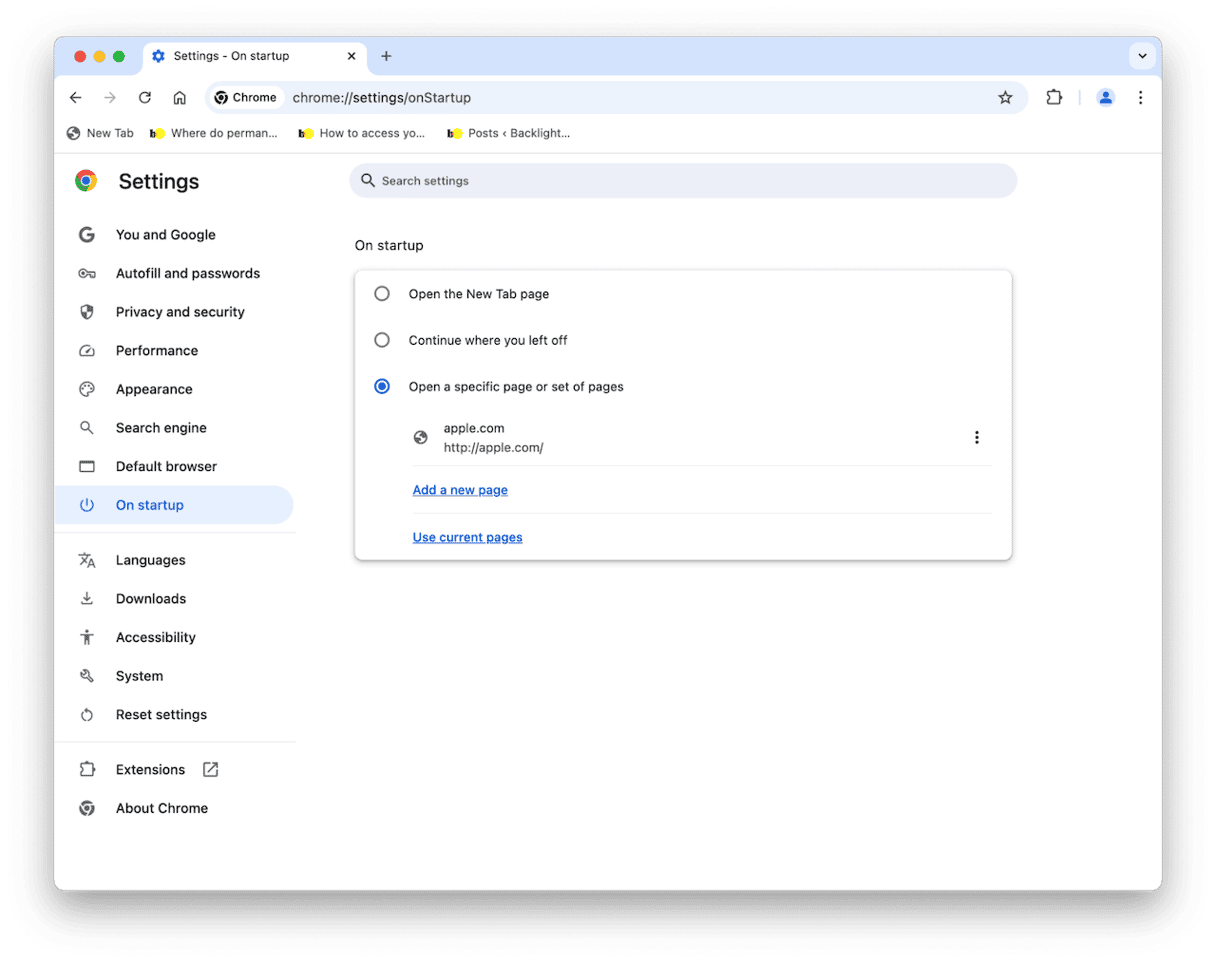Screen dimensions: 1216x962
Task: Click the forward navigation arrow
Action: pos(110,98)
